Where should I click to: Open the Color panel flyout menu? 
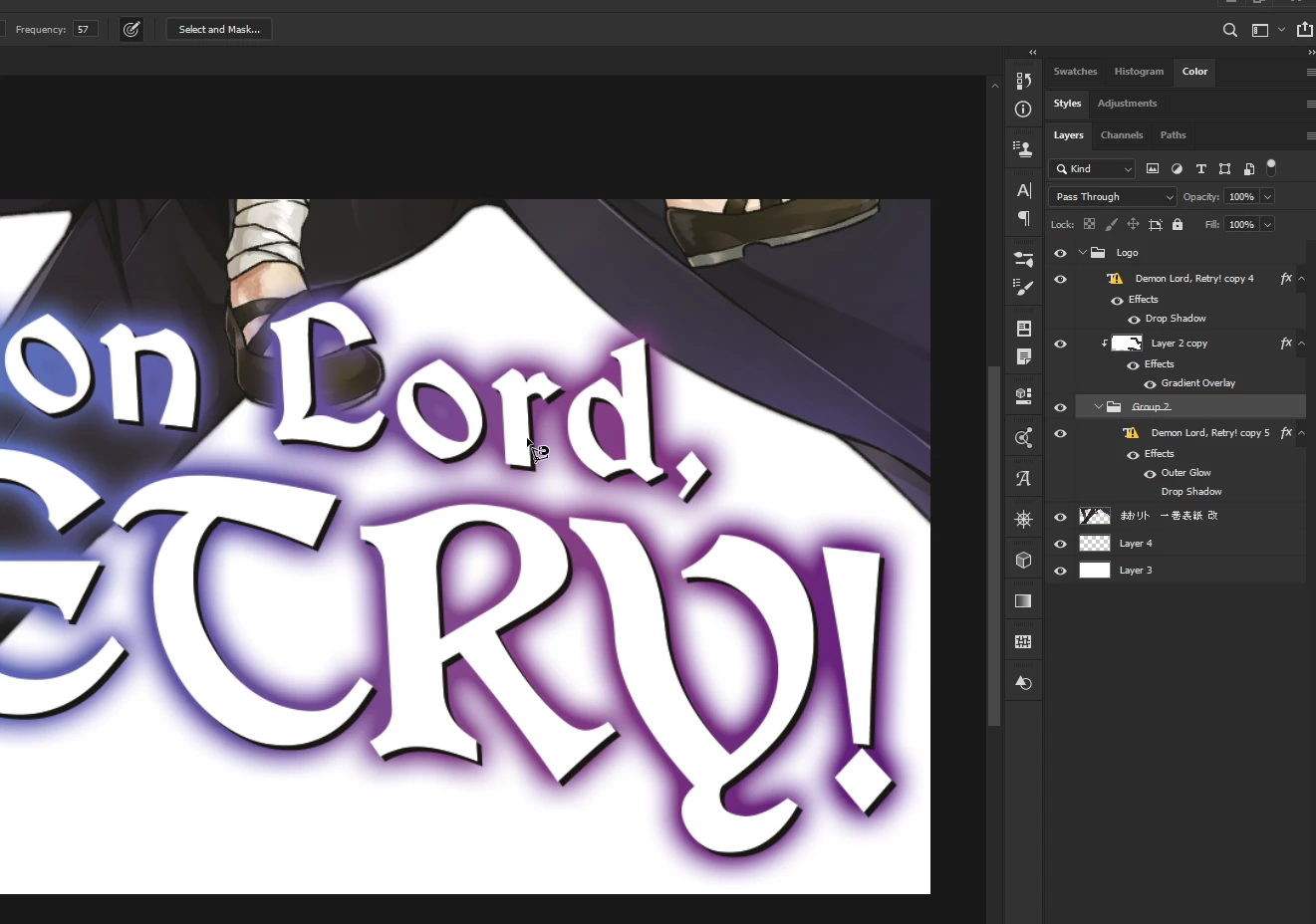pyautogui.click(x=1310, y=72)
